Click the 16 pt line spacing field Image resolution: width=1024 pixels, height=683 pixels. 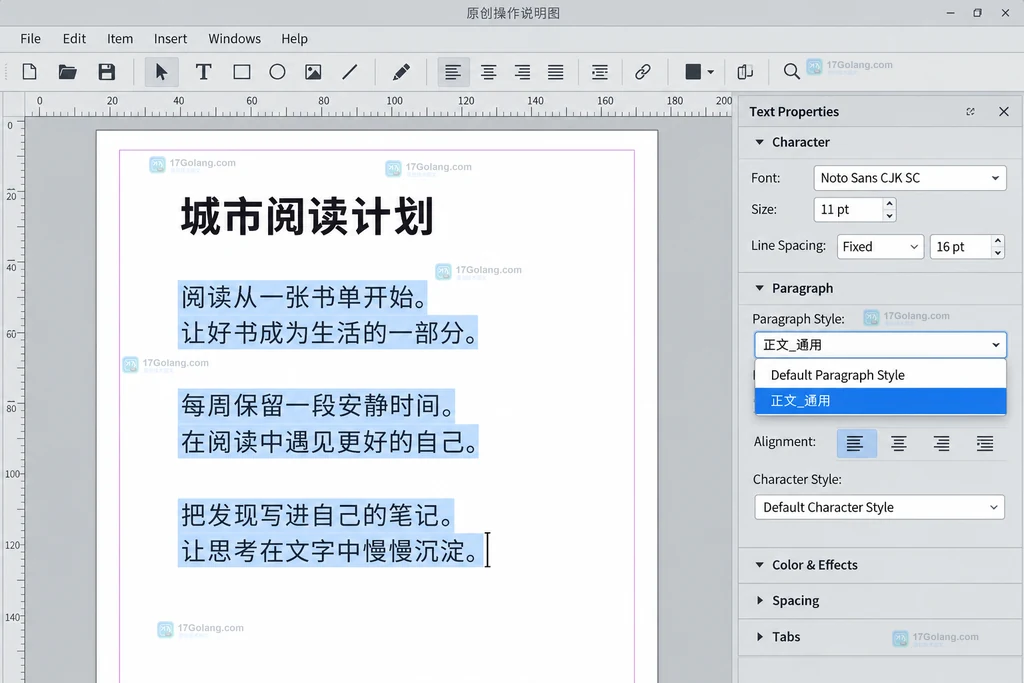[x=961, y=247]
